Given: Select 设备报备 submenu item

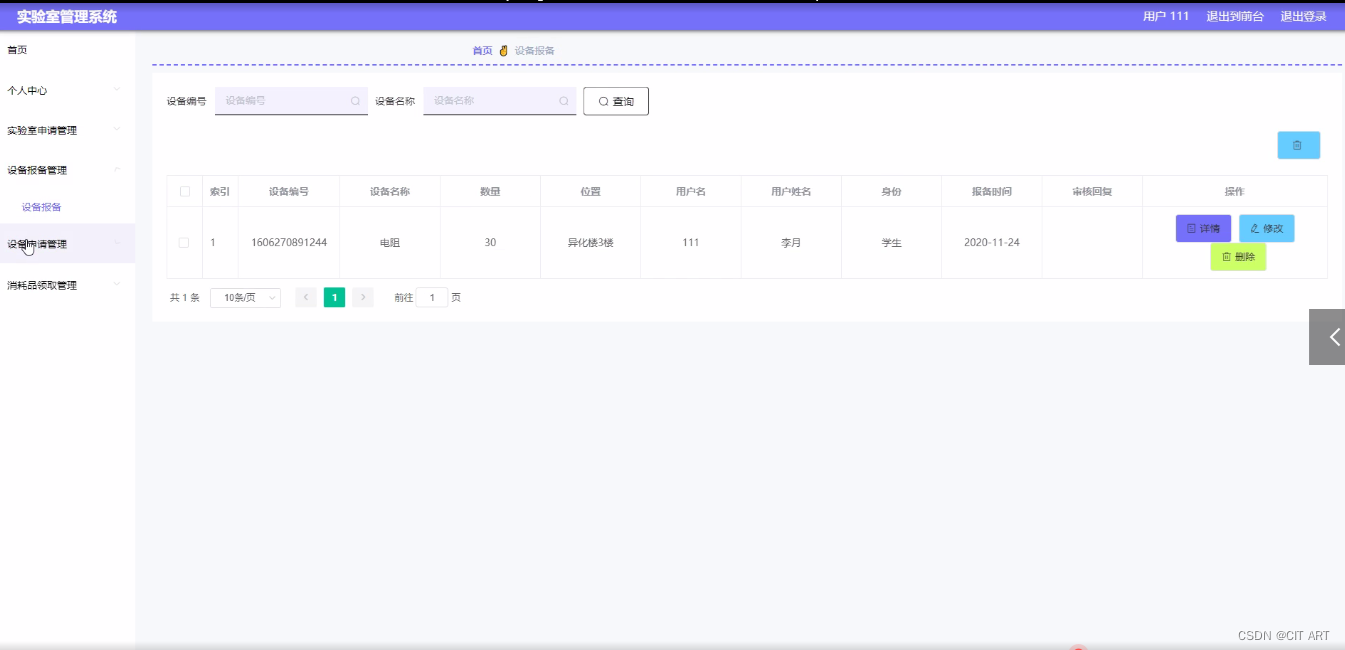Looking at the screenshot, I should pos(42,207).
